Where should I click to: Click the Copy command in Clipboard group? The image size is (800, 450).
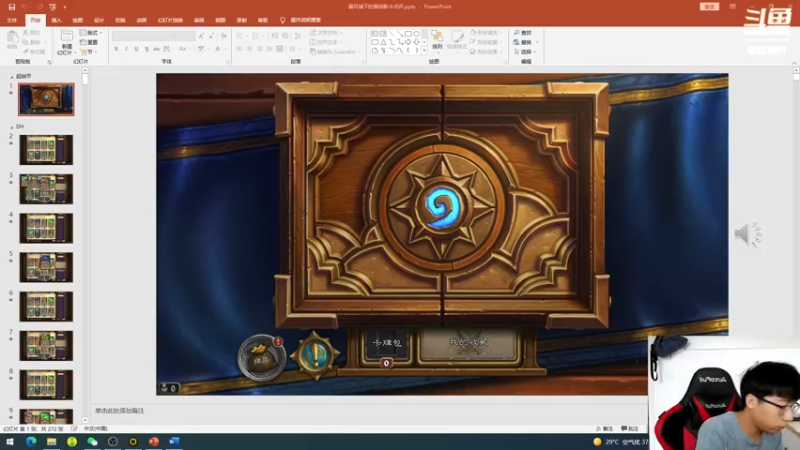coord(32,42)
